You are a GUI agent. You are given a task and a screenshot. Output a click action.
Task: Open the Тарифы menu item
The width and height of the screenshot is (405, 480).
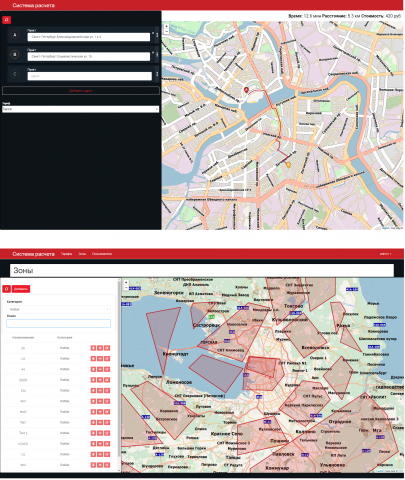tap(66, 254)
